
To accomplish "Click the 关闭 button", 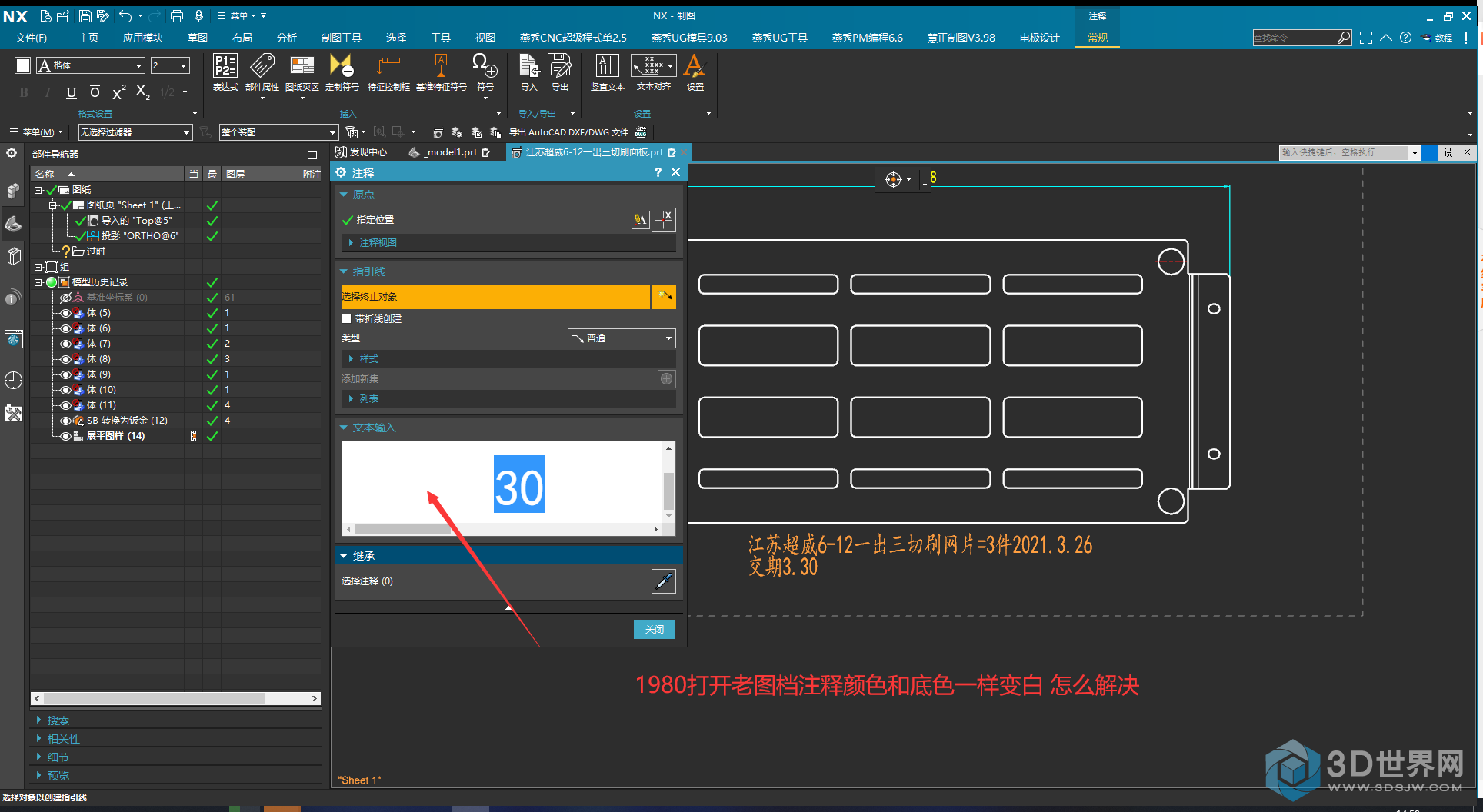I will pyautogui.click(x=655, y=629).
